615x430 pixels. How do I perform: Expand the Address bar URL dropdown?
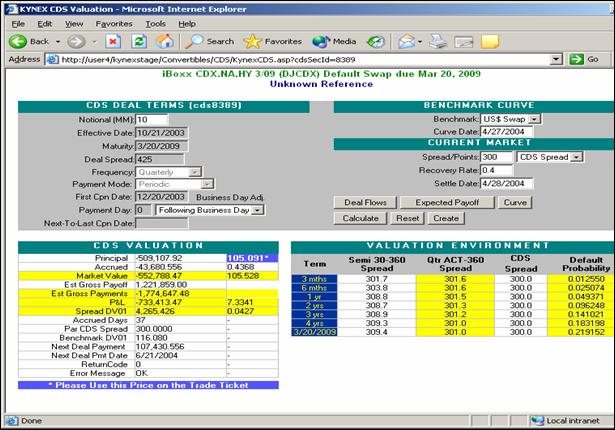[556, 60]
